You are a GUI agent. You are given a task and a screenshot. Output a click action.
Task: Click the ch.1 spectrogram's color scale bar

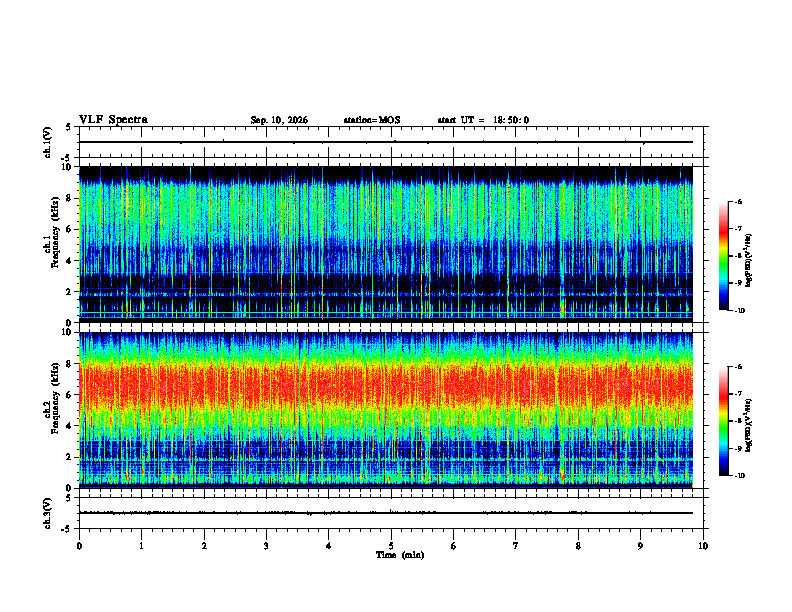click(x=723, y=256)
